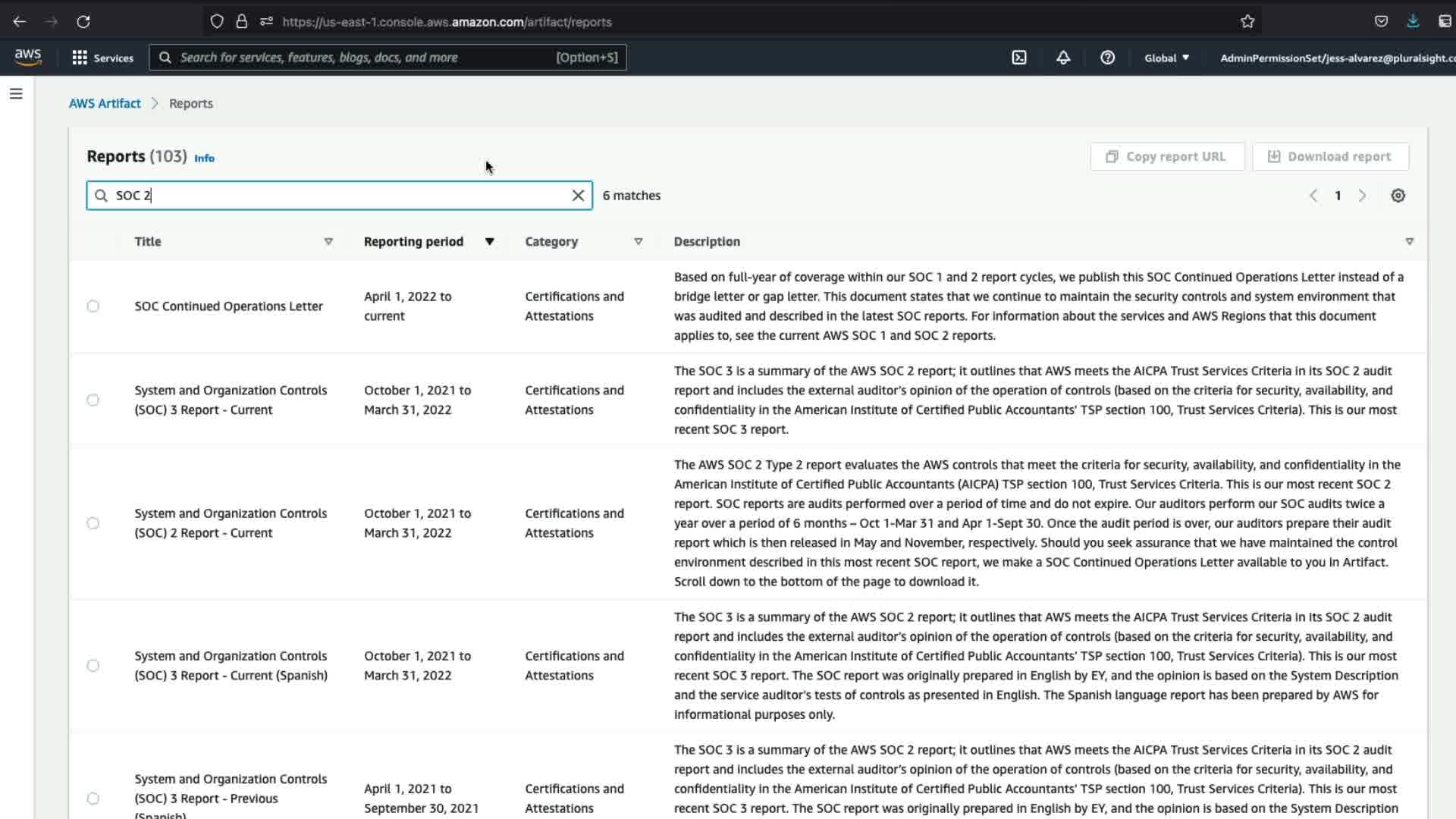Open table preferences gear icon
This screenshot has height=819, width=1456.
pyautogui.click(x=1398, y=196)
